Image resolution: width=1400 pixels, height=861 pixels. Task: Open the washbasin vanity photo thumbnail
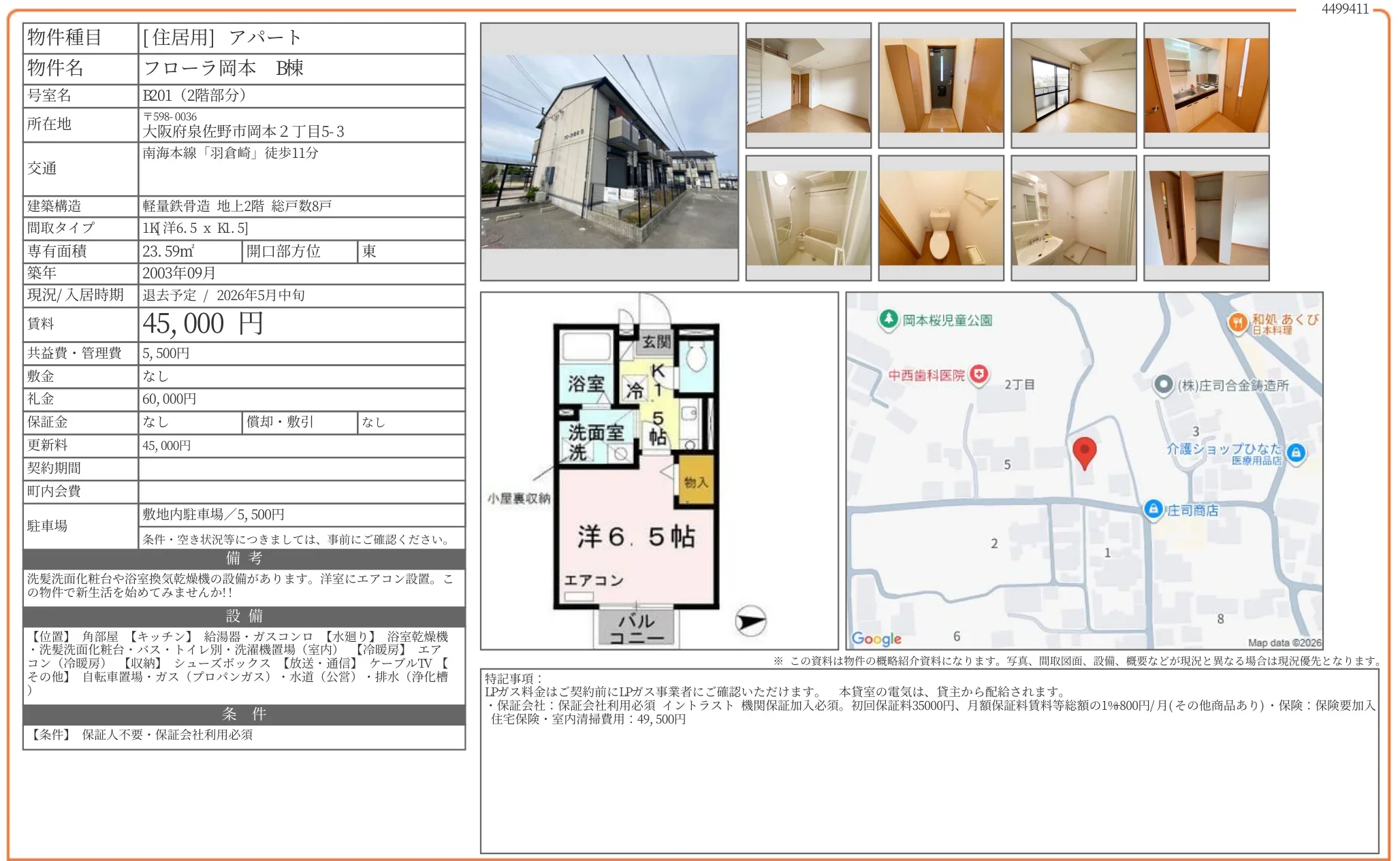click(x=1073, y=218)
